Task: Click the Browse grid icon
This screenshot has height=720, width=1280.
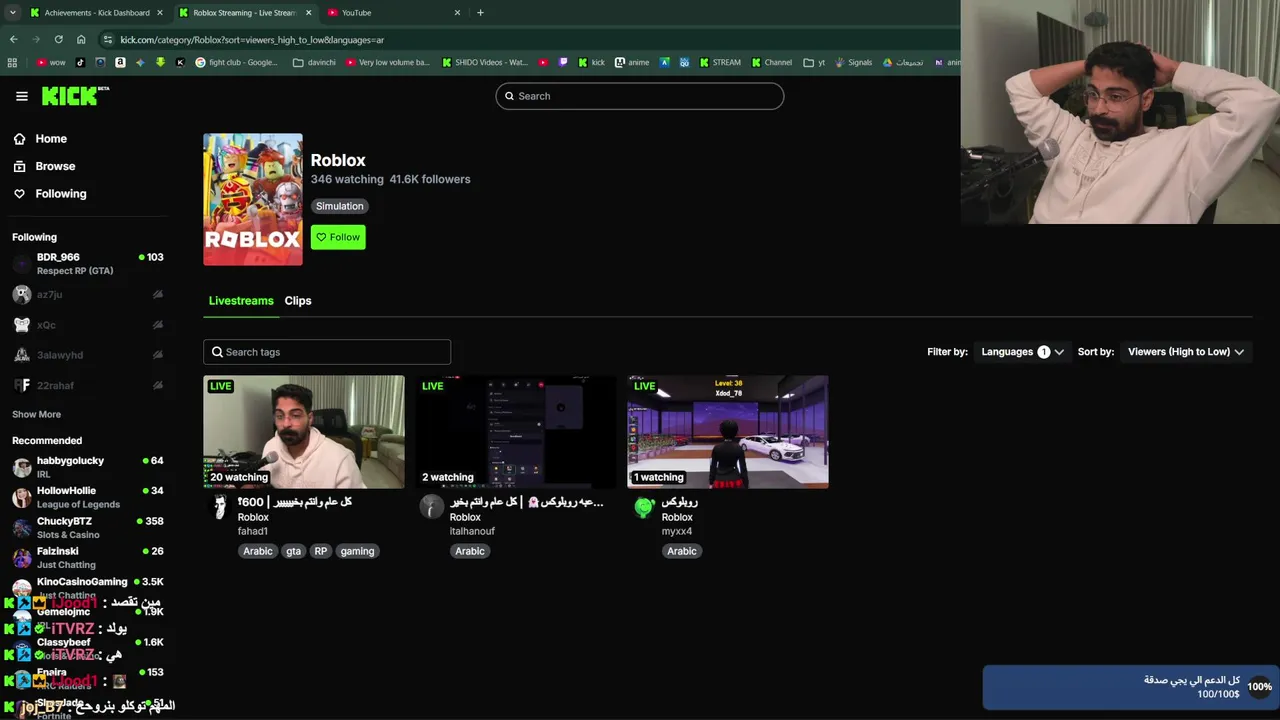Action: click(19, 166)
